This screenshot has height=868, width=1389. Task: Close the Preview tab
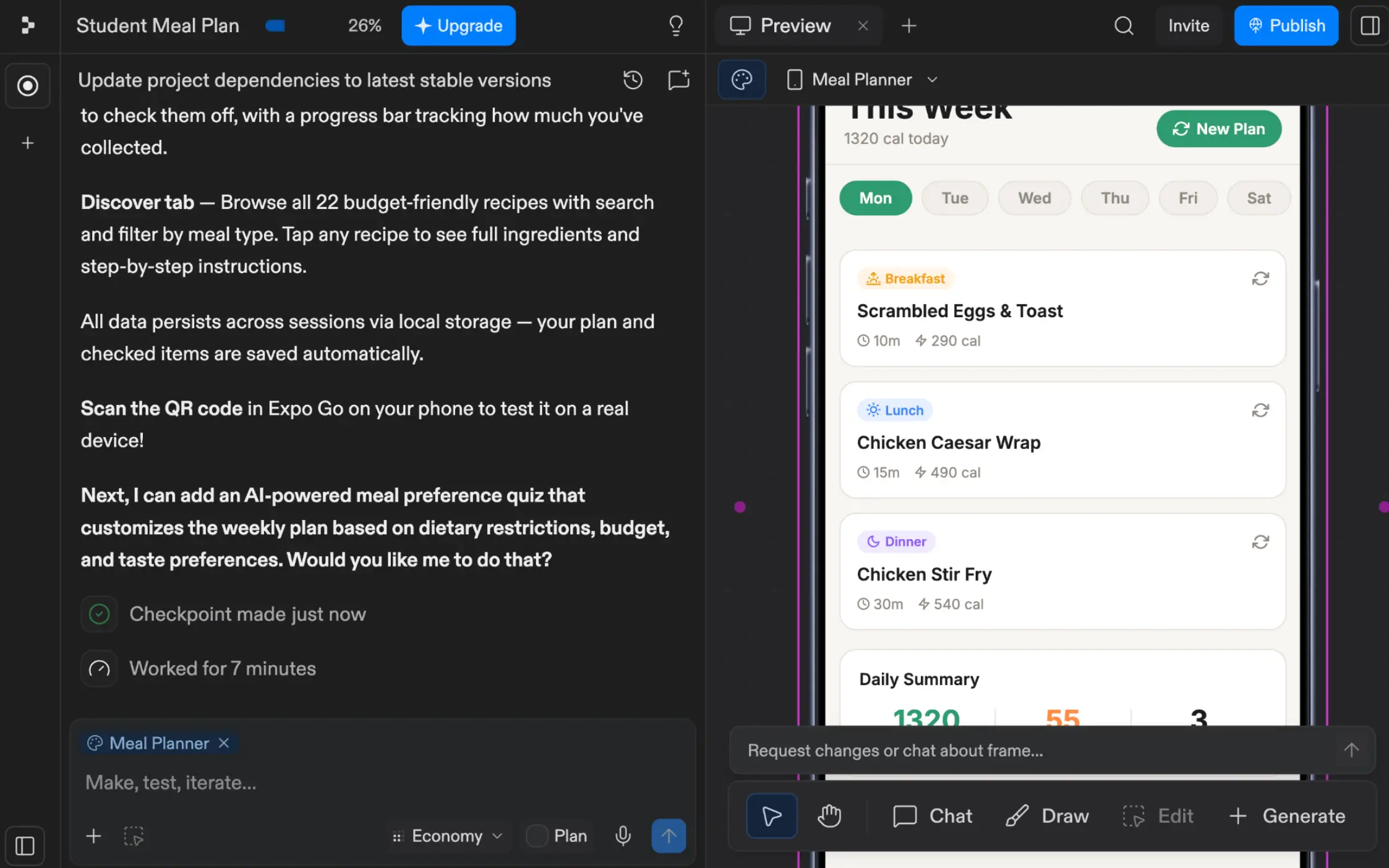click(863, 26)
